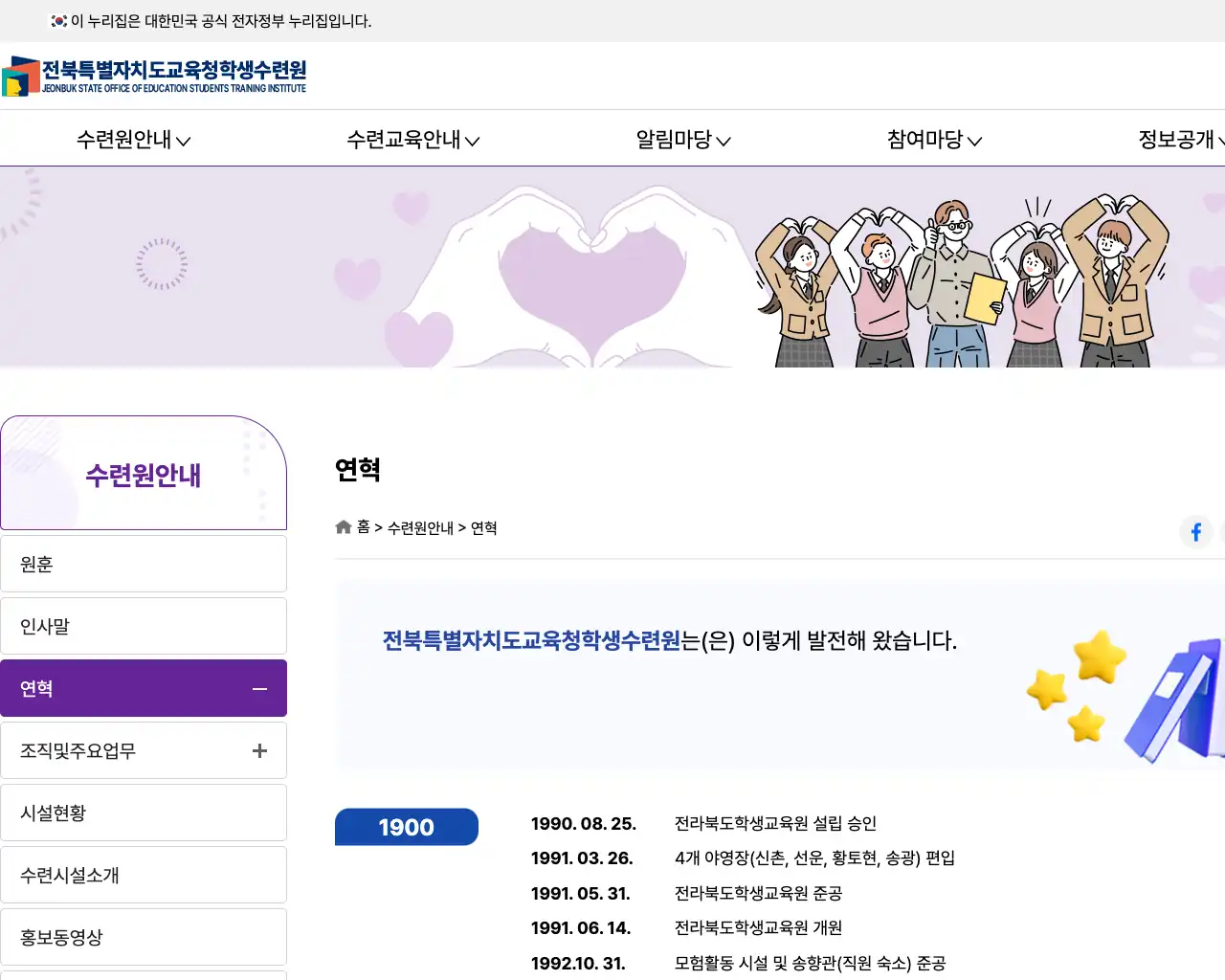Screen dimensions: 1225x980
Task: Click the institute logo at top left
Action: [154, 76]
